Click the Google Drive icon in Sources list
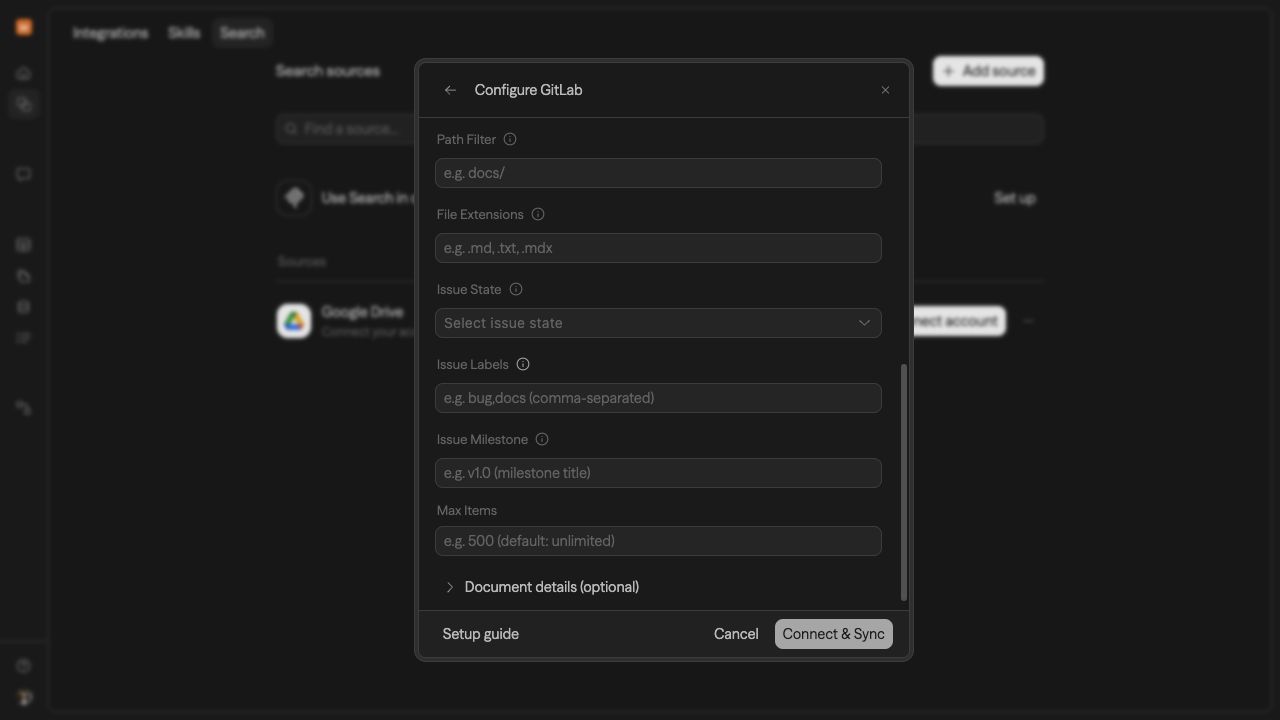This screenshot has height=720, width=1280. tap(294, 321)
